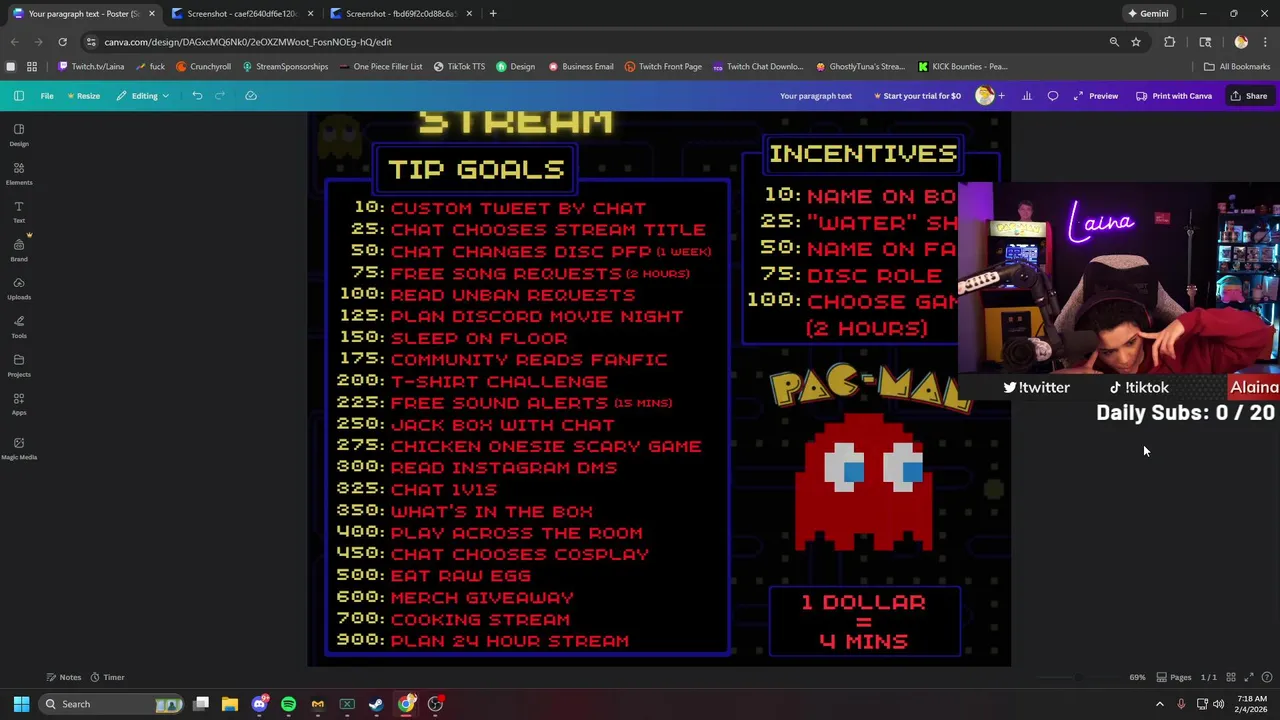Image resolution: width=1280 pixels, height=720 pixels.
Task: Open the Crunchyroll bookmark
Action: (x=203, y=67)
